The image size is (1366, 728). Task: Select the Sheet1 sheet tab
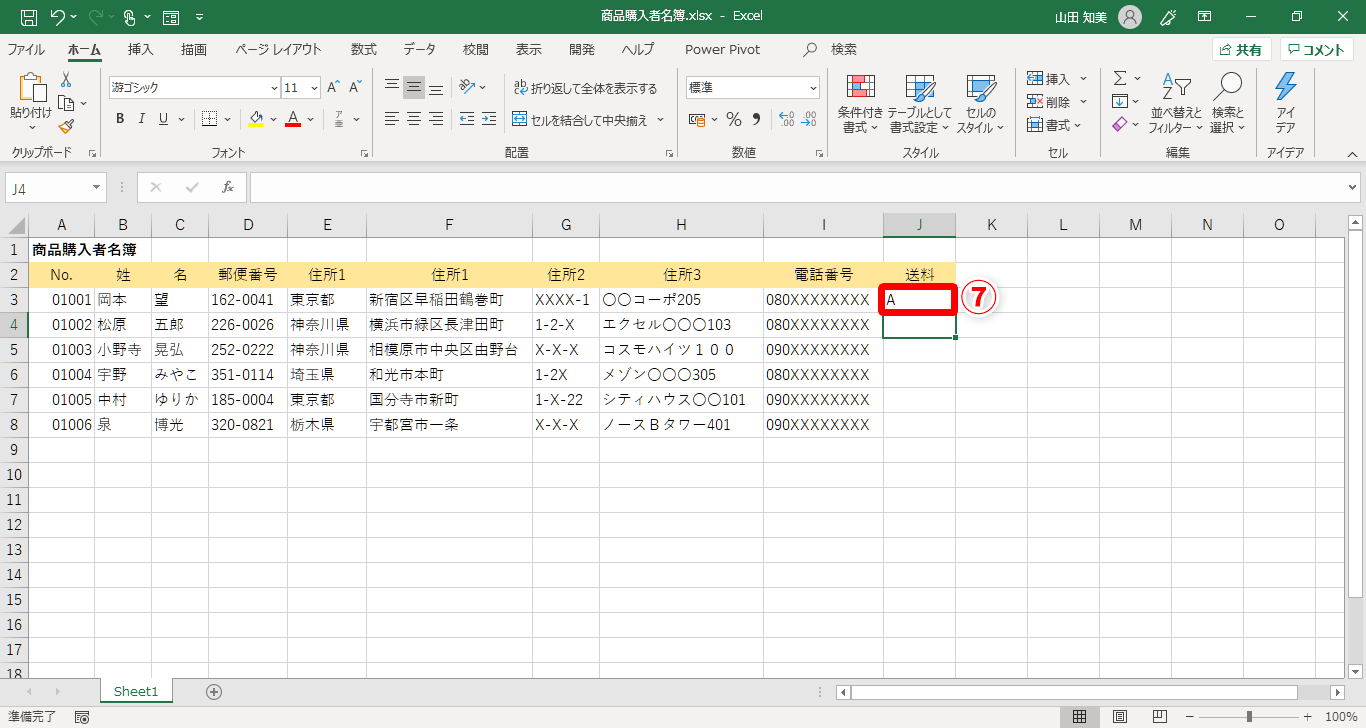137,691
